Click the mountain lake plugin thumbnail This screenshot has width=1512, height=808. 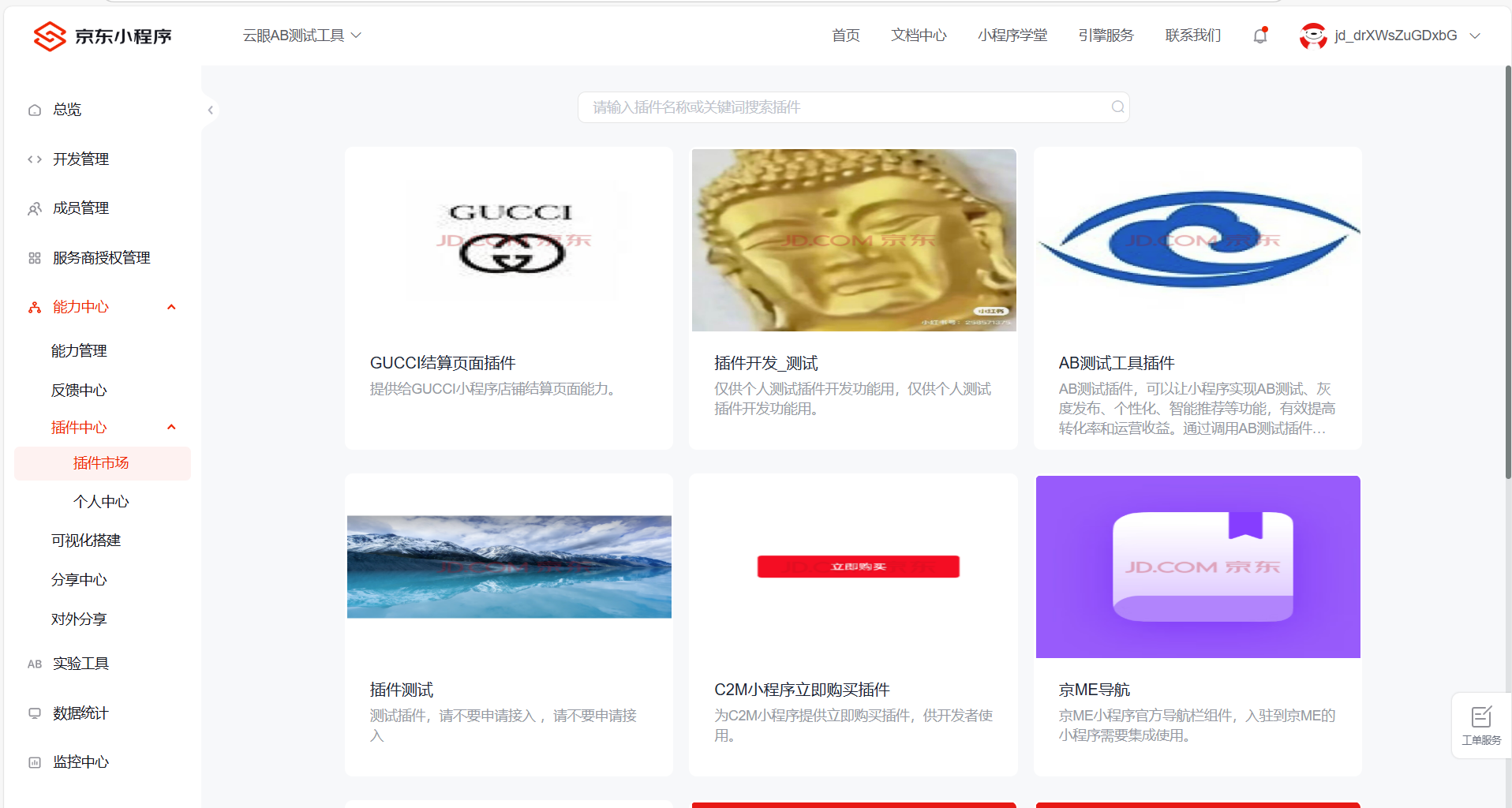tap(509, 567)
